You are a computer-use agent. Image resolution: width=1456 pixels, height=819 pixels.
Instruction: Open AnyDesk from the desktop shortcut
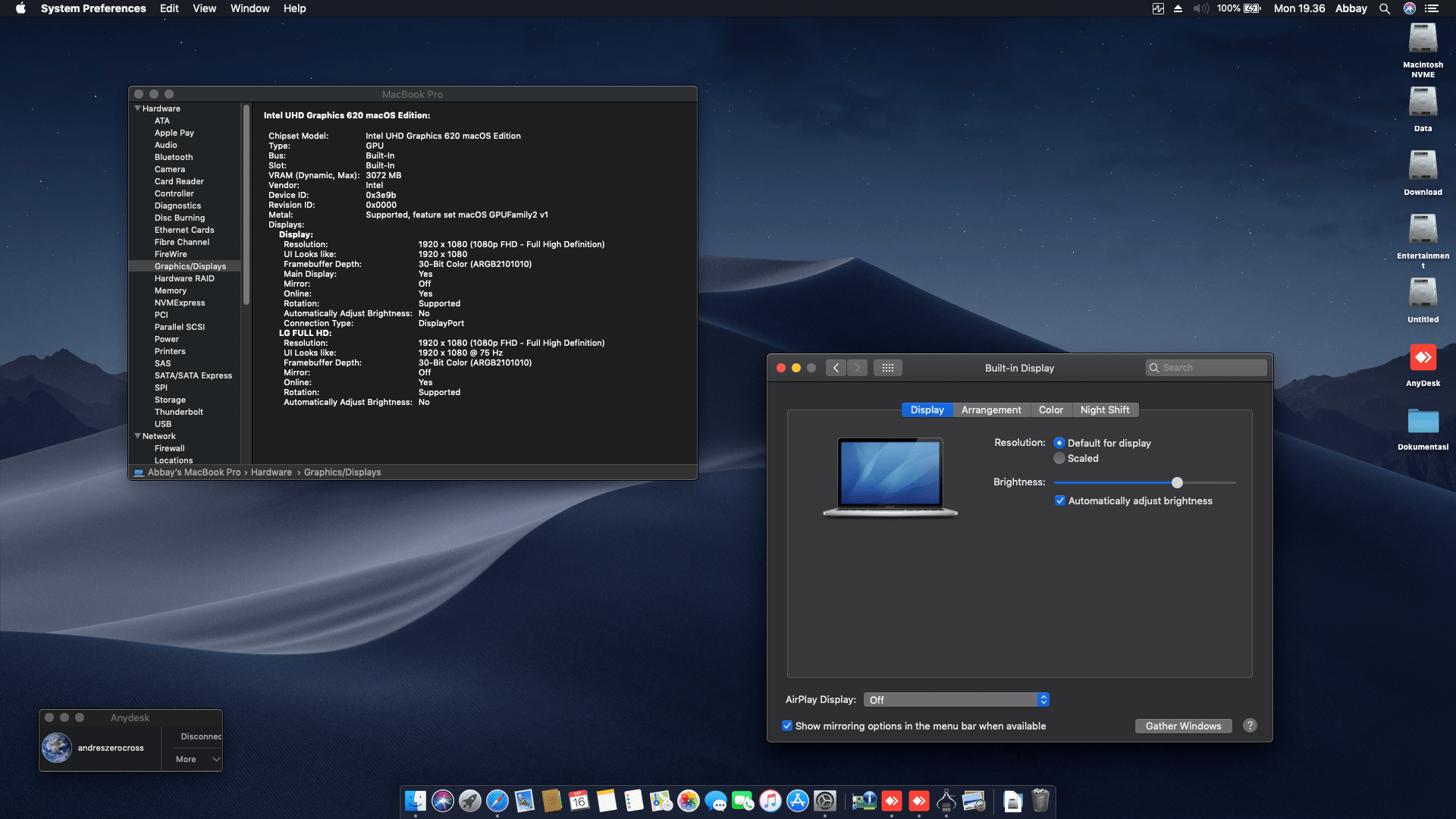[1423, 358]
